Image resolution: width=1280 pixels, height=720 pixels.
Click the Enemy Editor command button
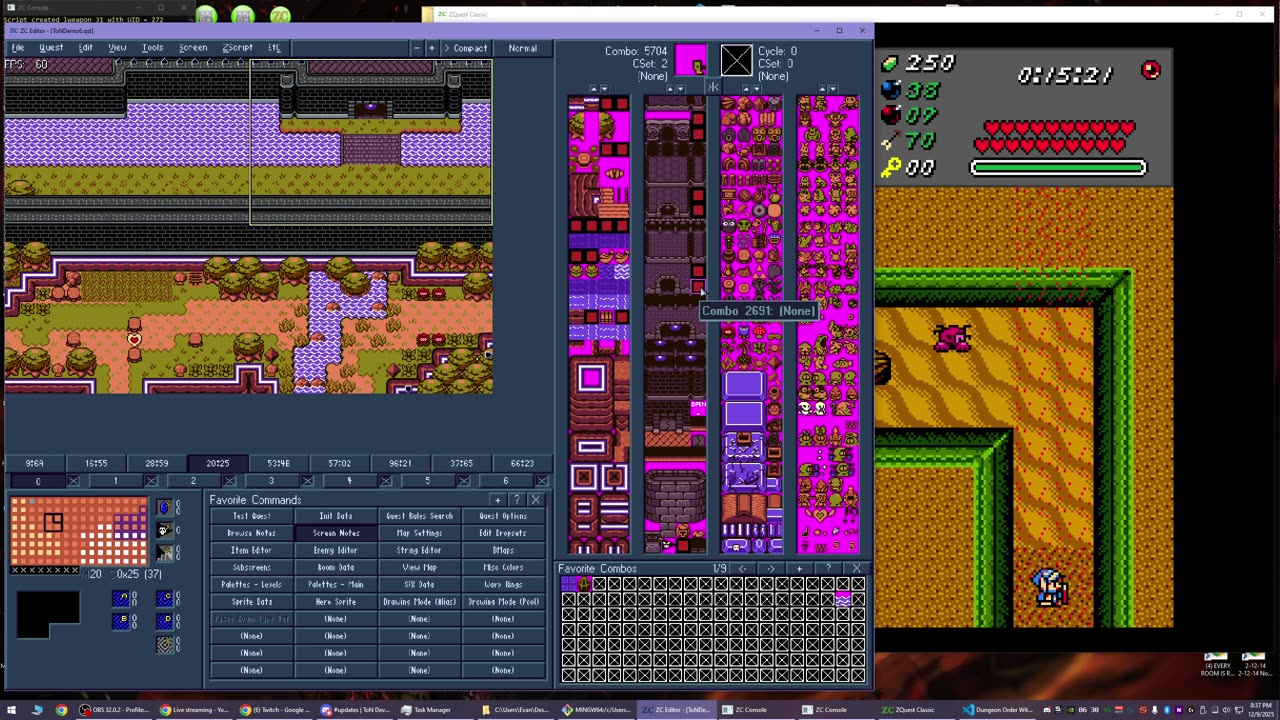(x=335, y=550)
